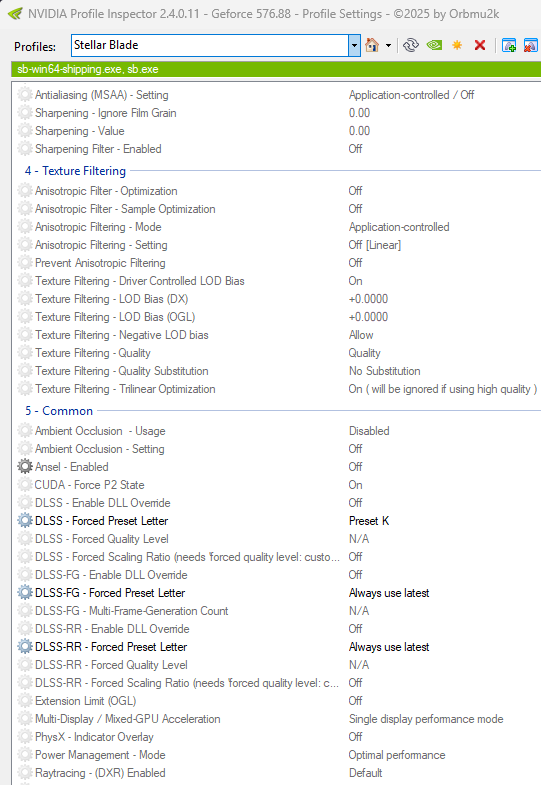Click the DLSS - Enable DLL Override Off value
Image resolution: width=541 pixels, height=785 pixels.
pos(355,503)
